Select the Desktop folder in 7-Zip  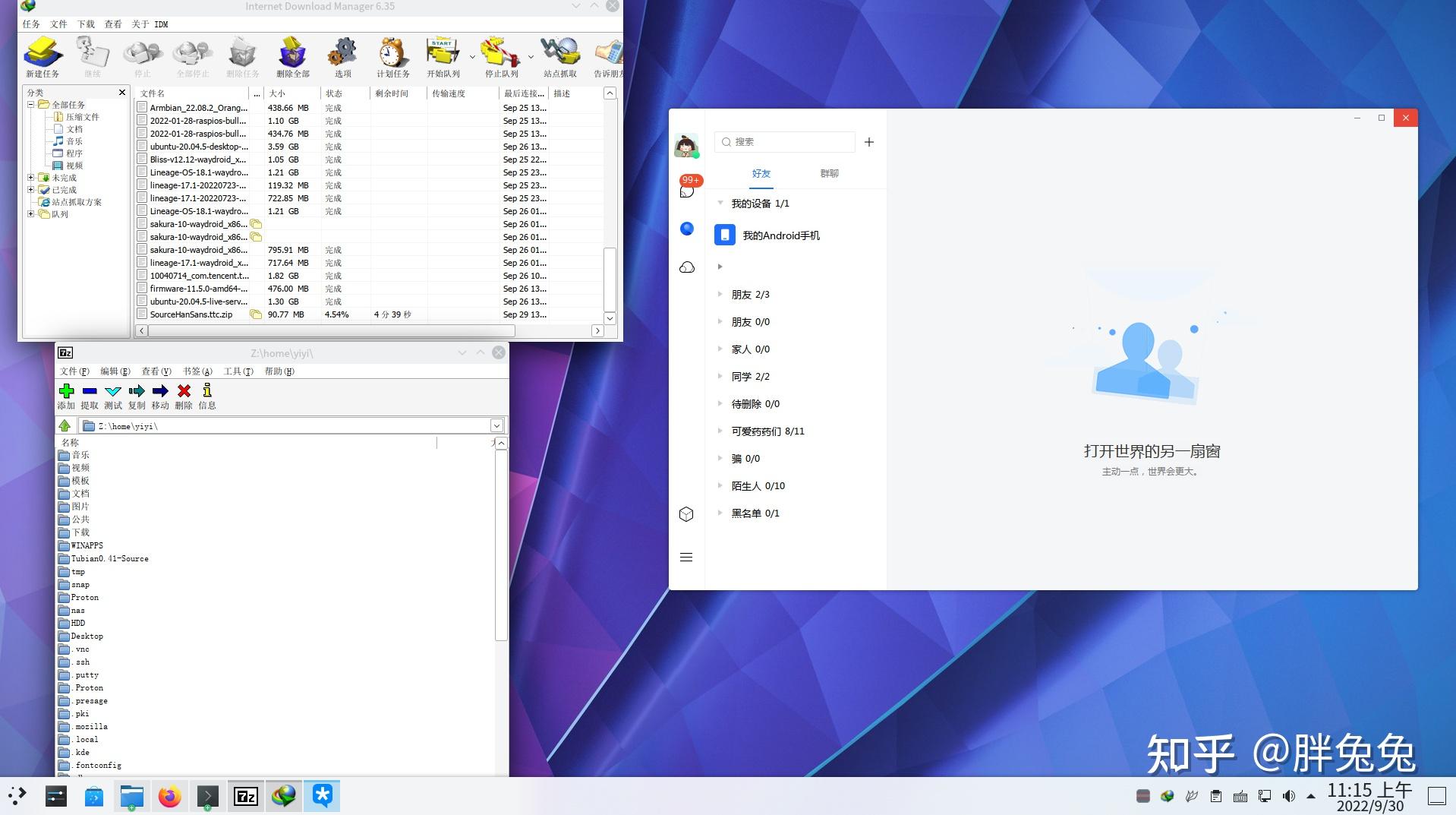click(x=87, y=636)
